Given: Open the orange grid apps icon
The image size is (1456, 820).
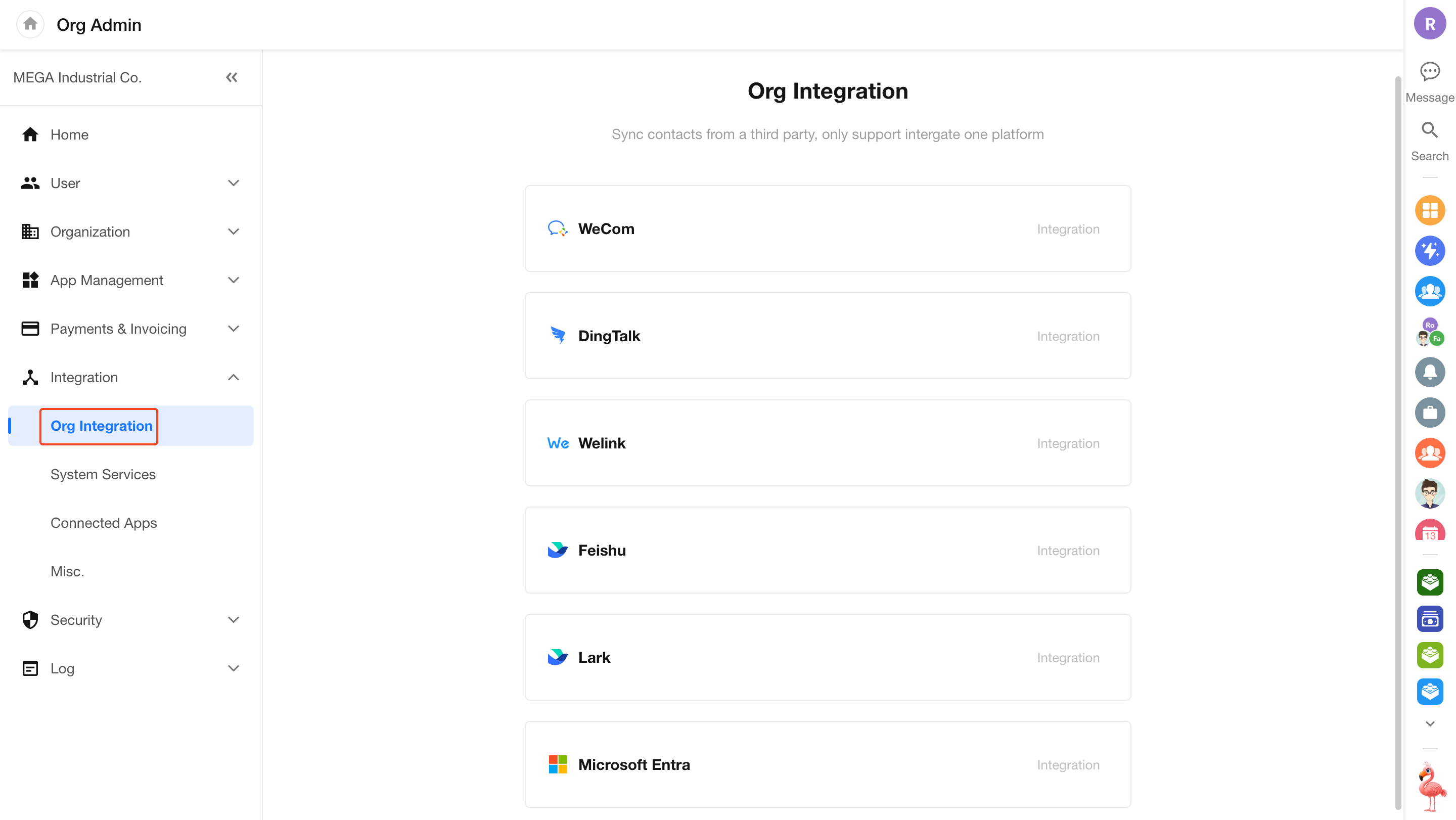Looking at the screenshot, I should coord(1429,210).
